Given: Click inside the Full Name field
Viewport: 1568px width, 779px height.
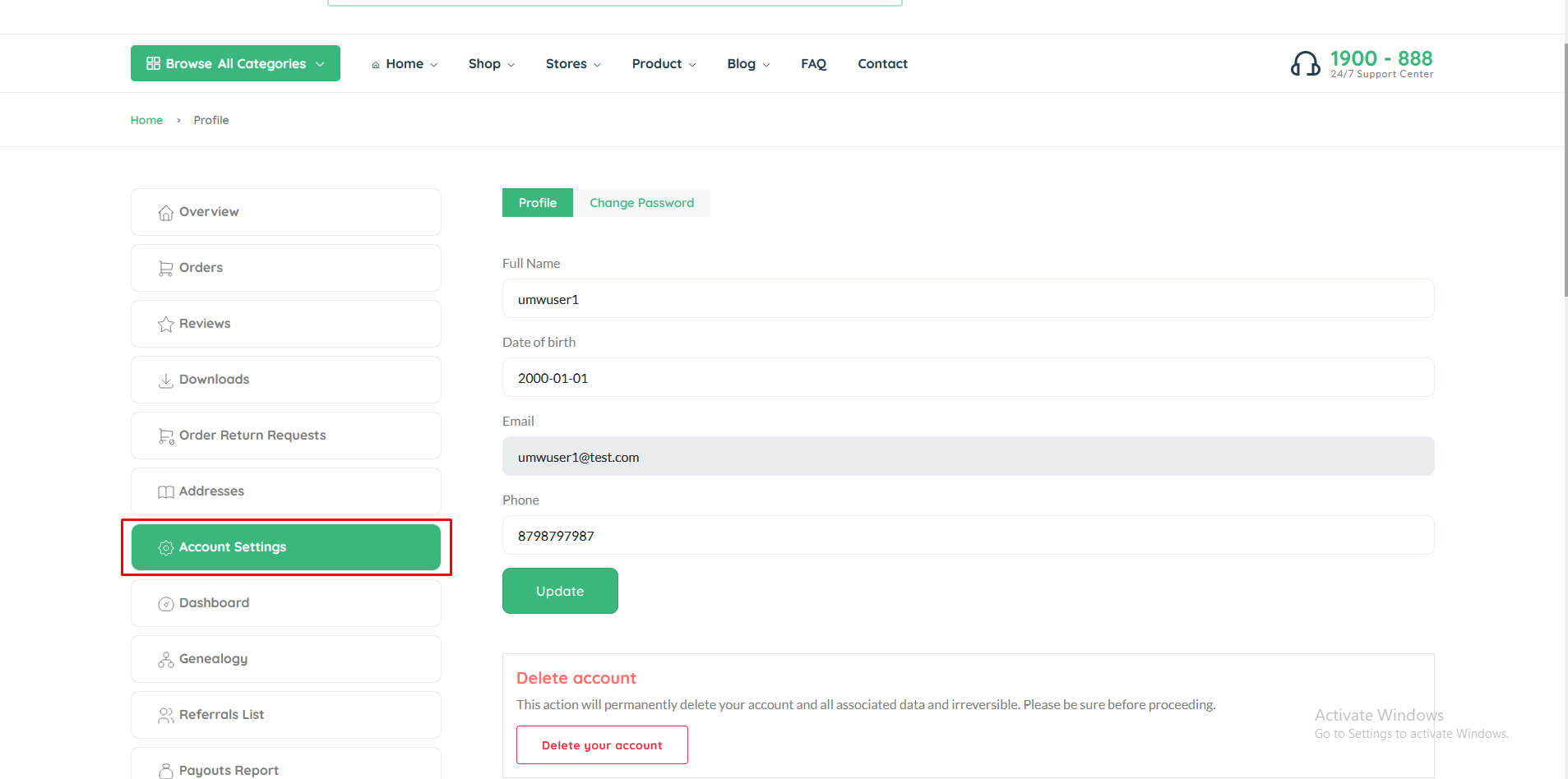Looking at the screenshot, I should 968,298.
